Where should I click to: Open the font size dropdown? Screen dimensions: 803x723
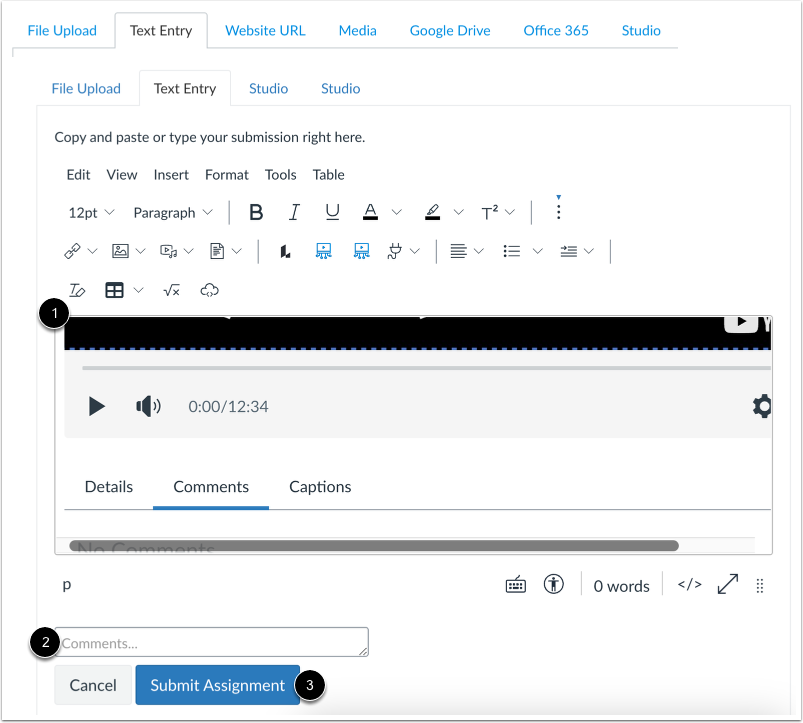pyautogui.click(x=90, y=212)
